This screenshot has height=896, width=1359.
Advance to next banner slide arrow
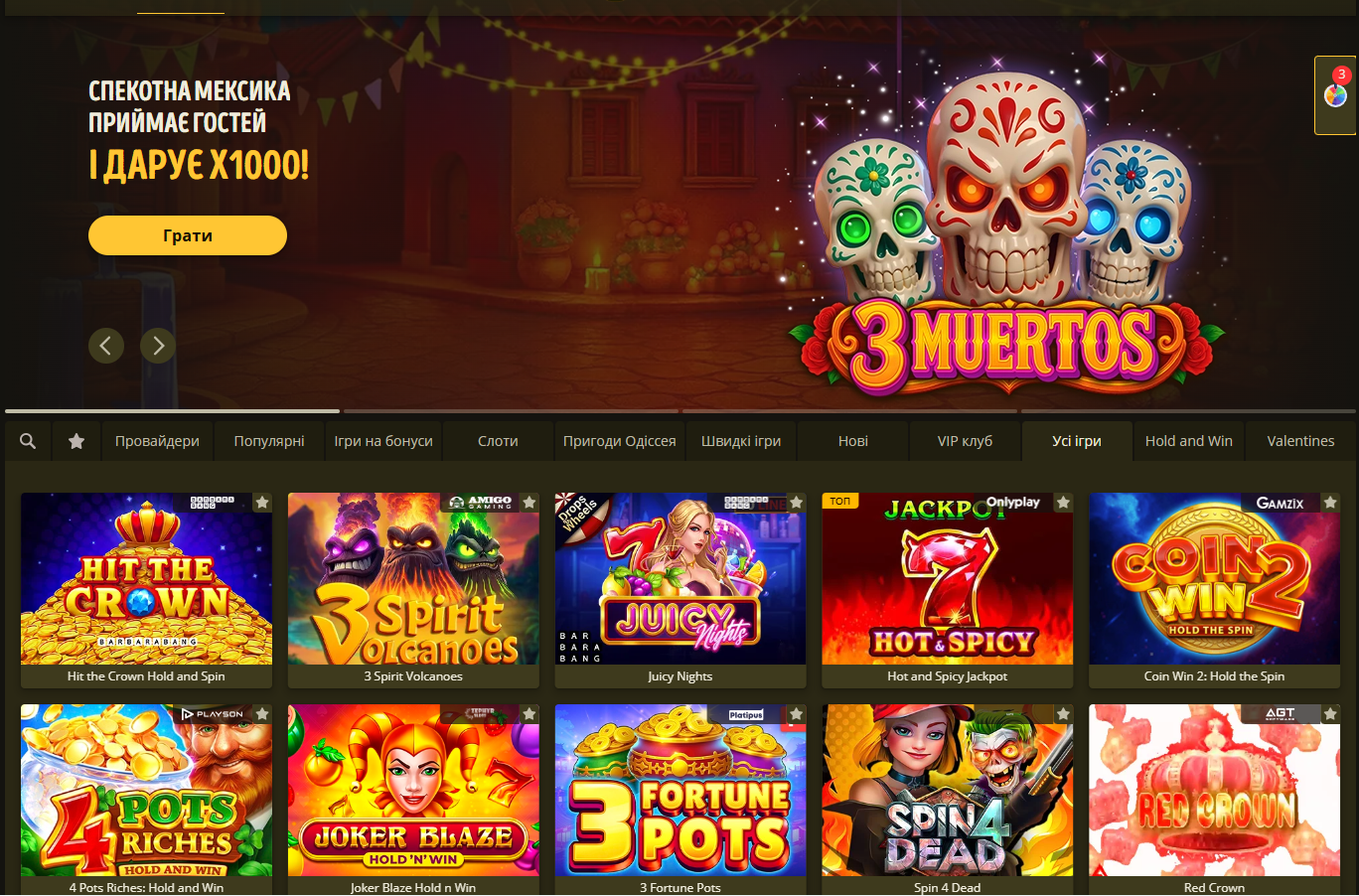click(x=158, y=346)
